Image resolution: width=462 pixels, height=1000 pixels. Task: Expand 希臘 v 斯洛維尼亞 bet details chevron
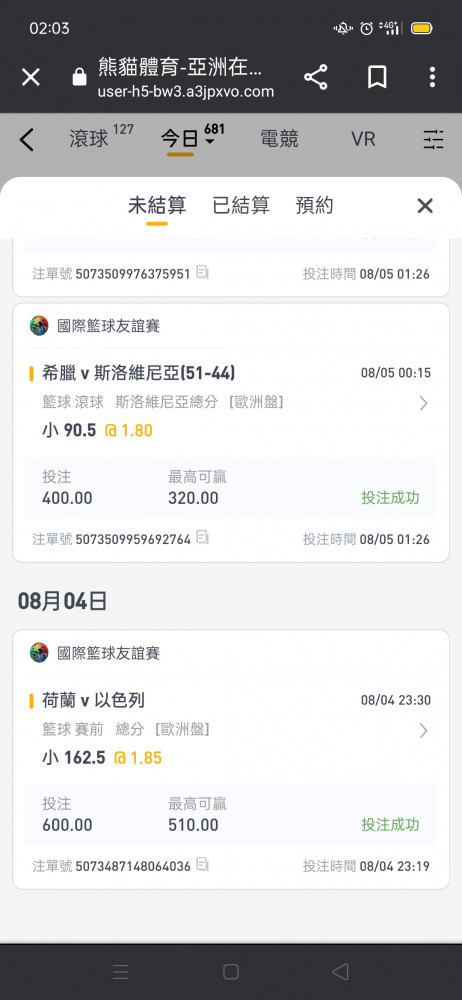423,403
